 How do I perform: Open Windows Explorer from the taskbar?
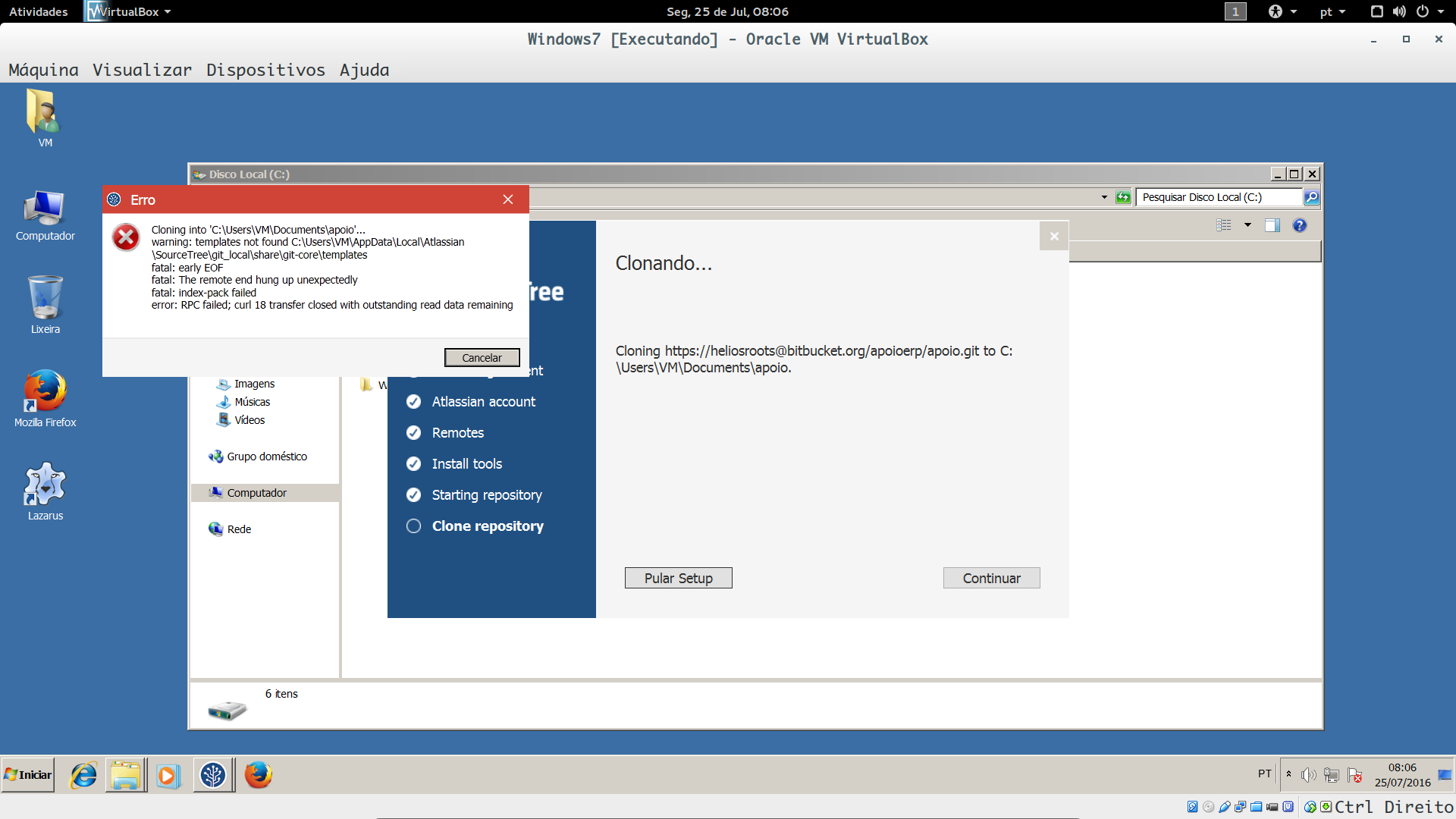[x=126, y=775]
